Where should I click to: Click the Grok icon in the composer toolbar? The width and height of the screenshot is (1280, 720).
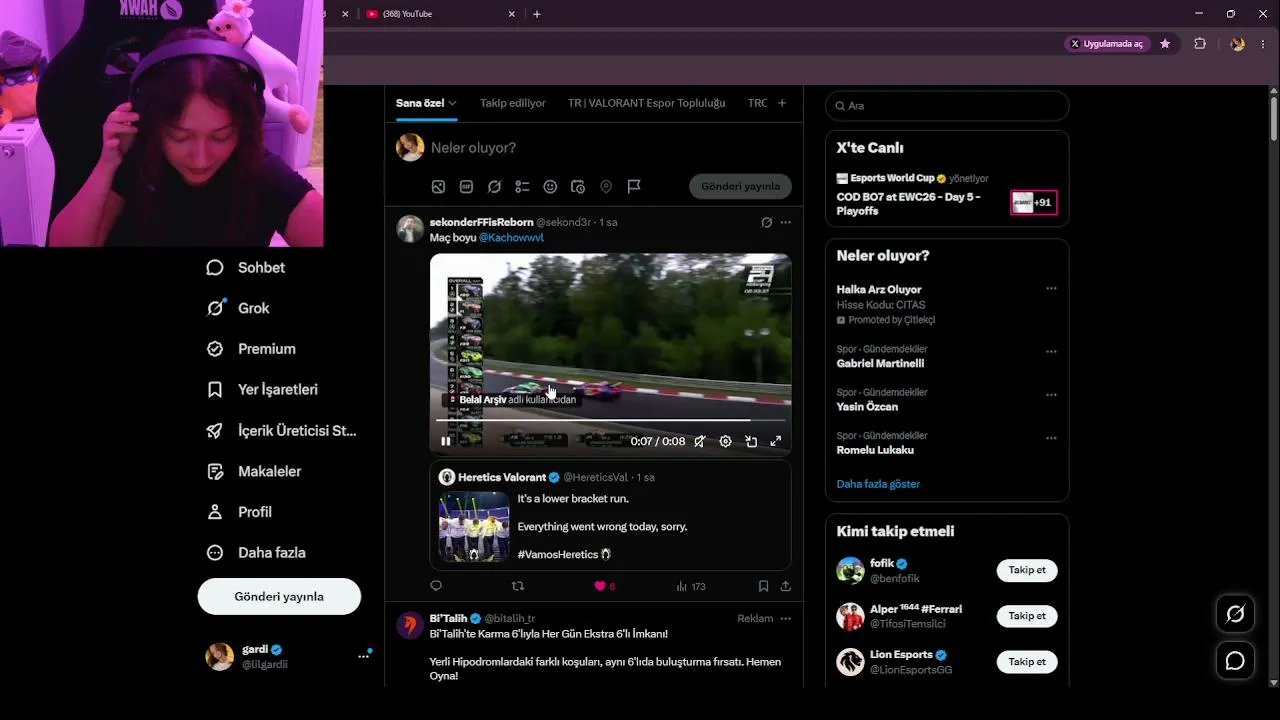[x=494, y=187]
